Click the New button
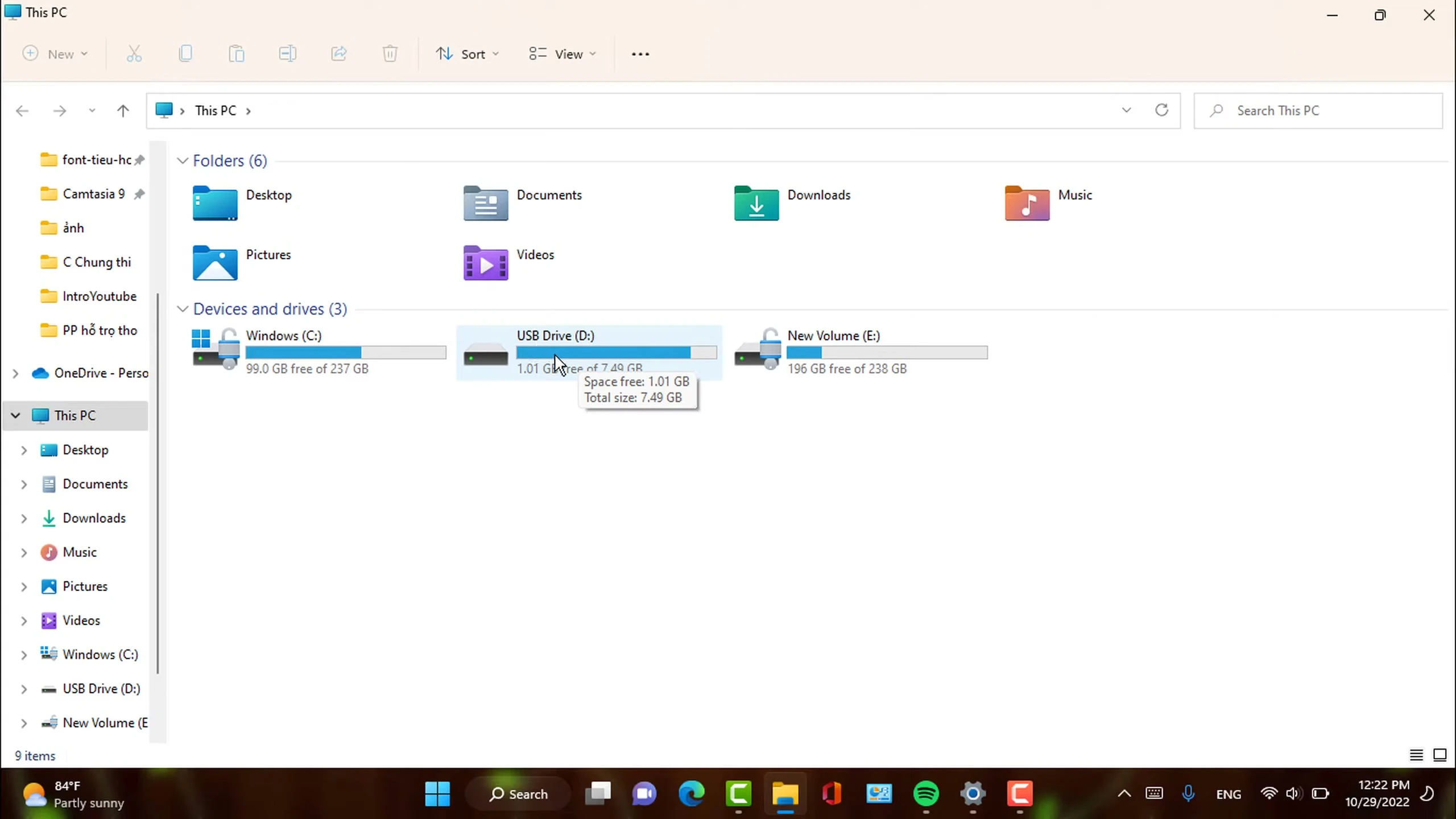This screenshot has height=819, width=1456. 55,54
